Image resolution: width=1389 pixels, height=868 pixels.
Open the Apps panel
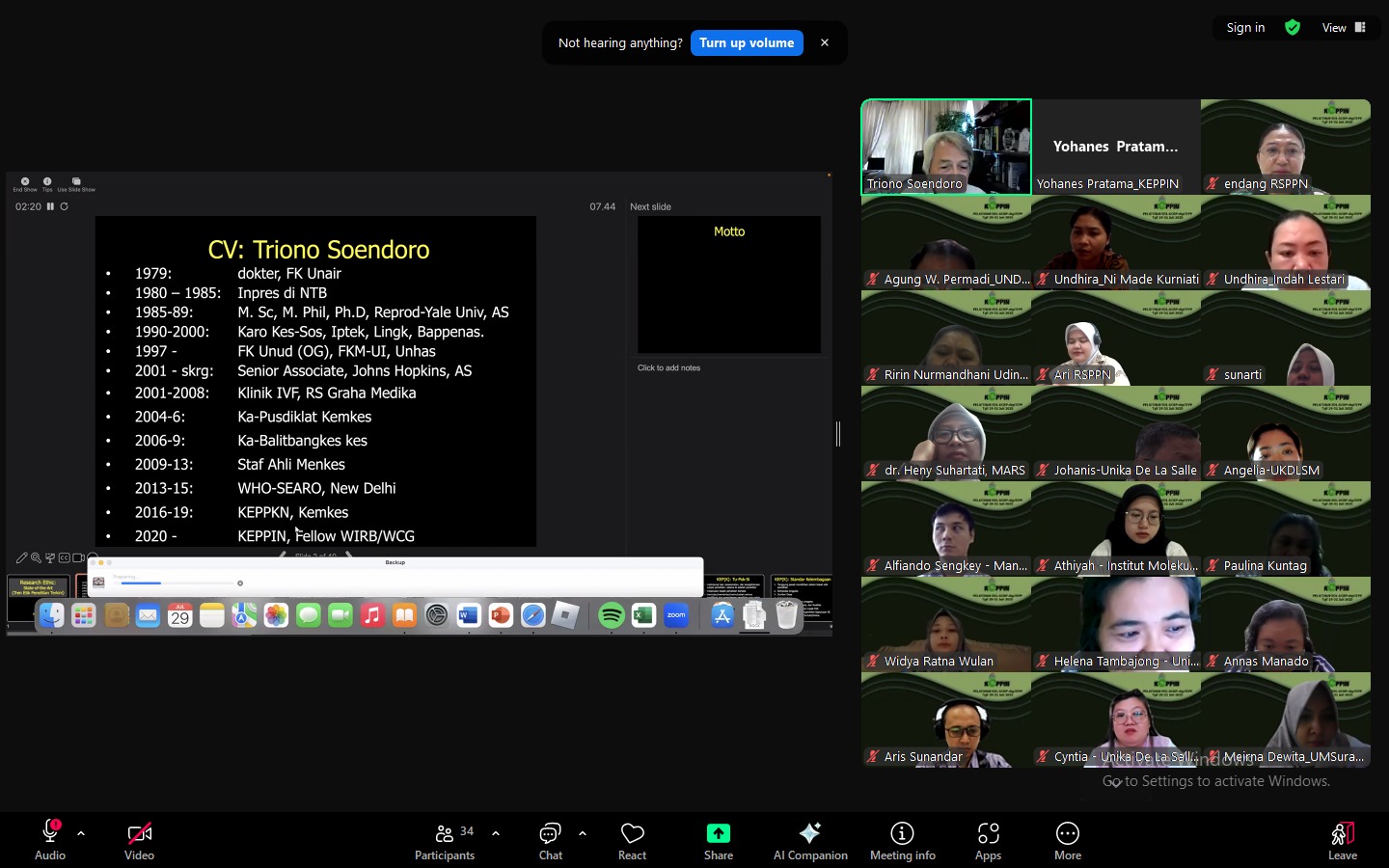[x=988, y=840]
